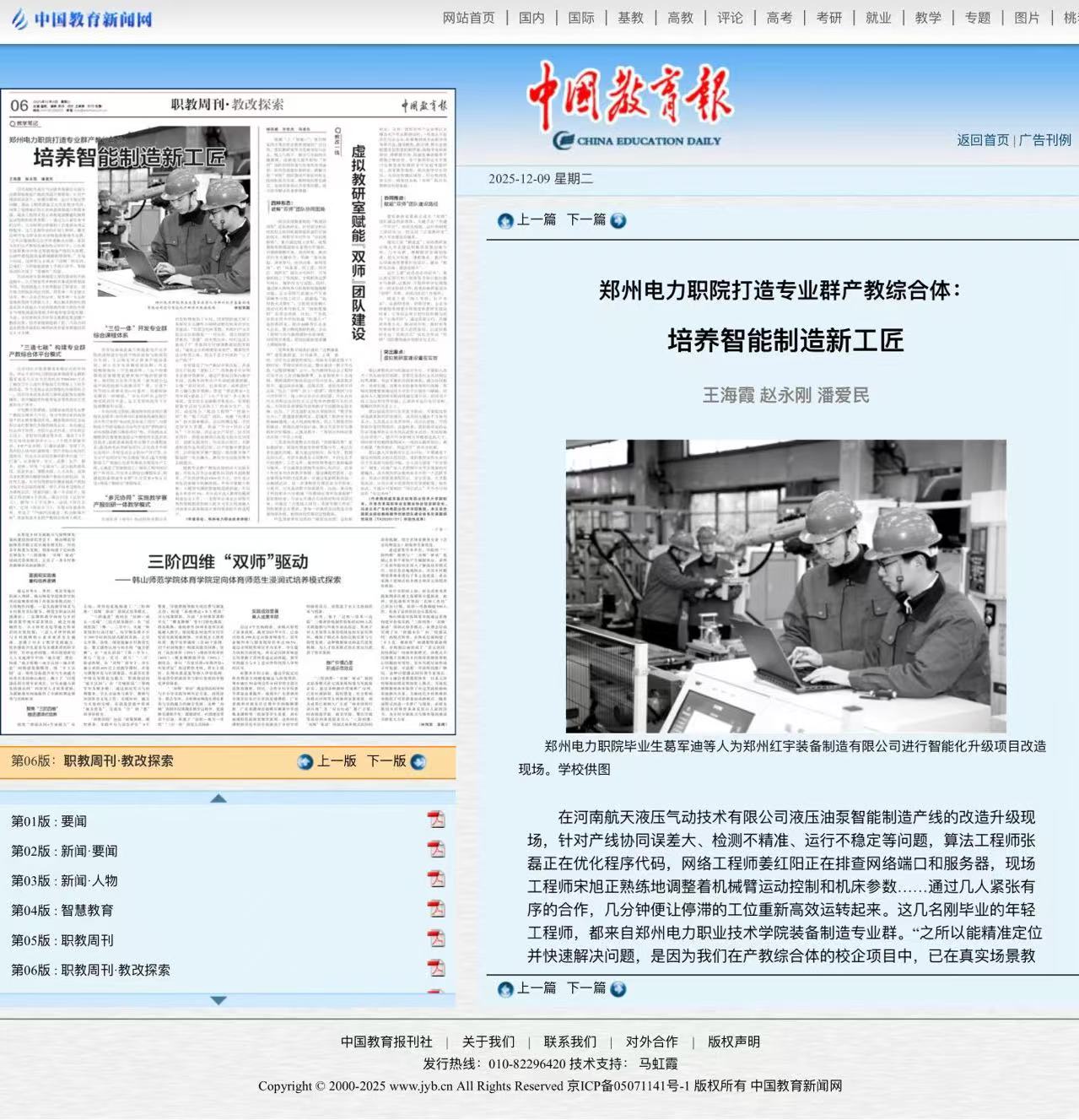Click 联系我们 in the footer
This screenshot has width=1079, height=1120.
point(569,1042)
